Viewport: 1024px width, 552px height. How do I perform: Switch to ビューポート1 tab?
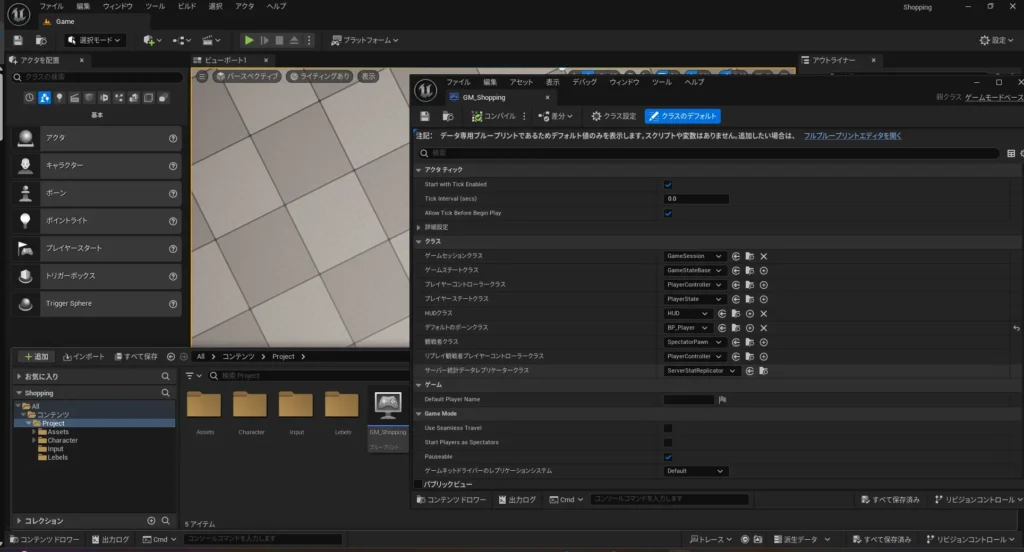(x=226, y=60)
